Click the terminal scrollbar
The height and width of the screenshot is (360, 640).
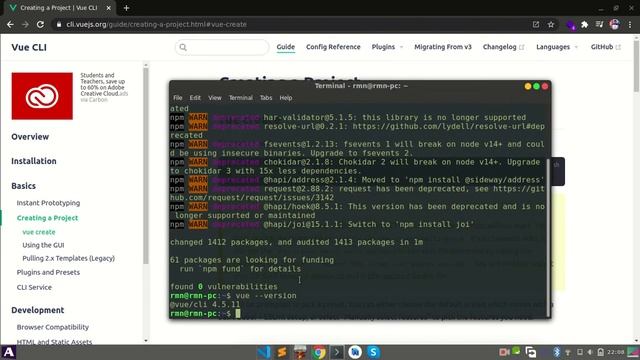[x=548, y=237]
